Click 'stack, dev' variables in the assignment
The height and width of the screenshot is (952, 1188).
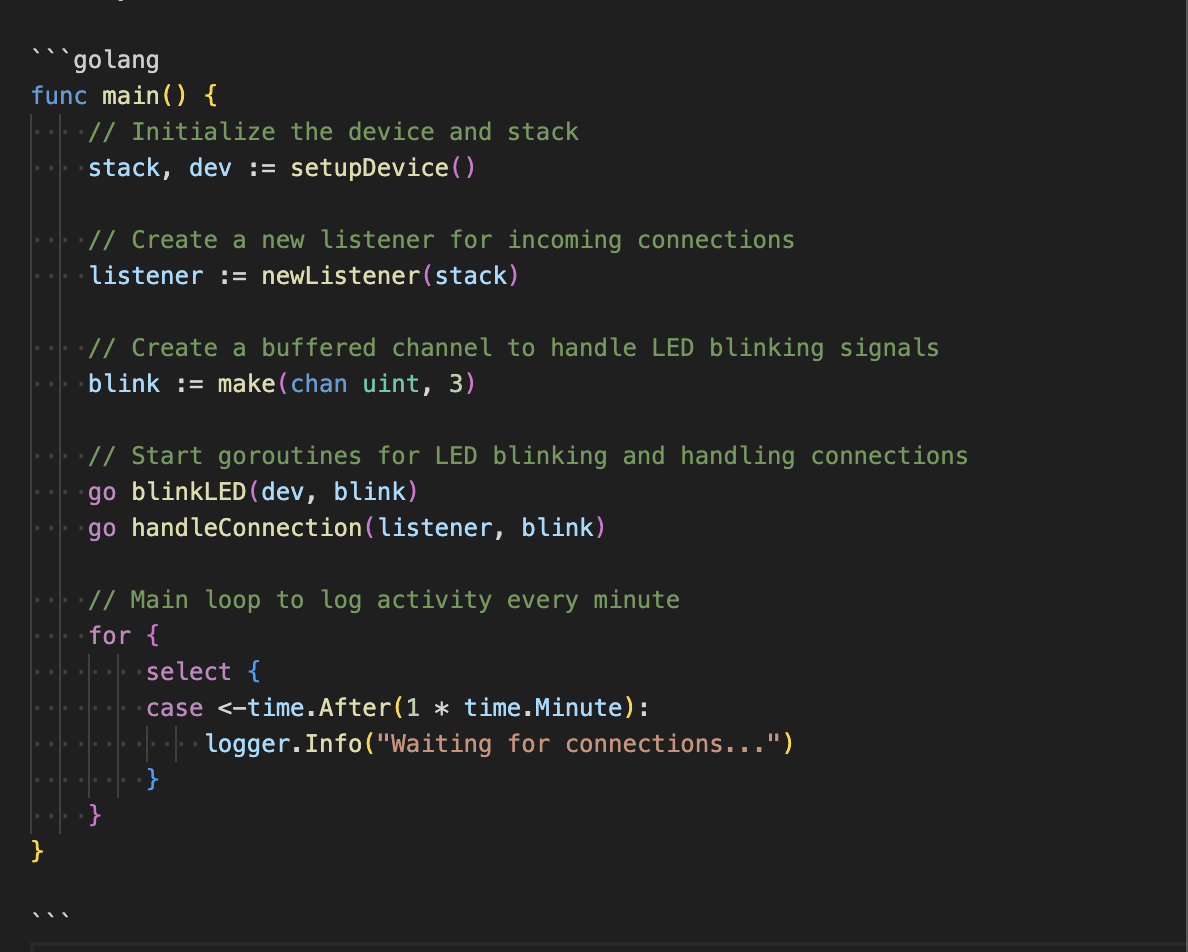coord(160,167)
